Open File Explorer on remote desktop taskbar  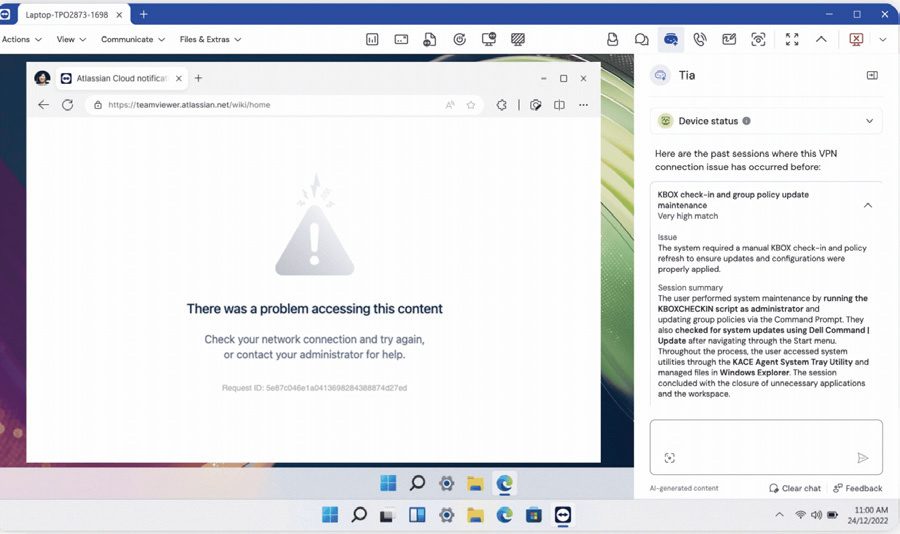[475, 483]
